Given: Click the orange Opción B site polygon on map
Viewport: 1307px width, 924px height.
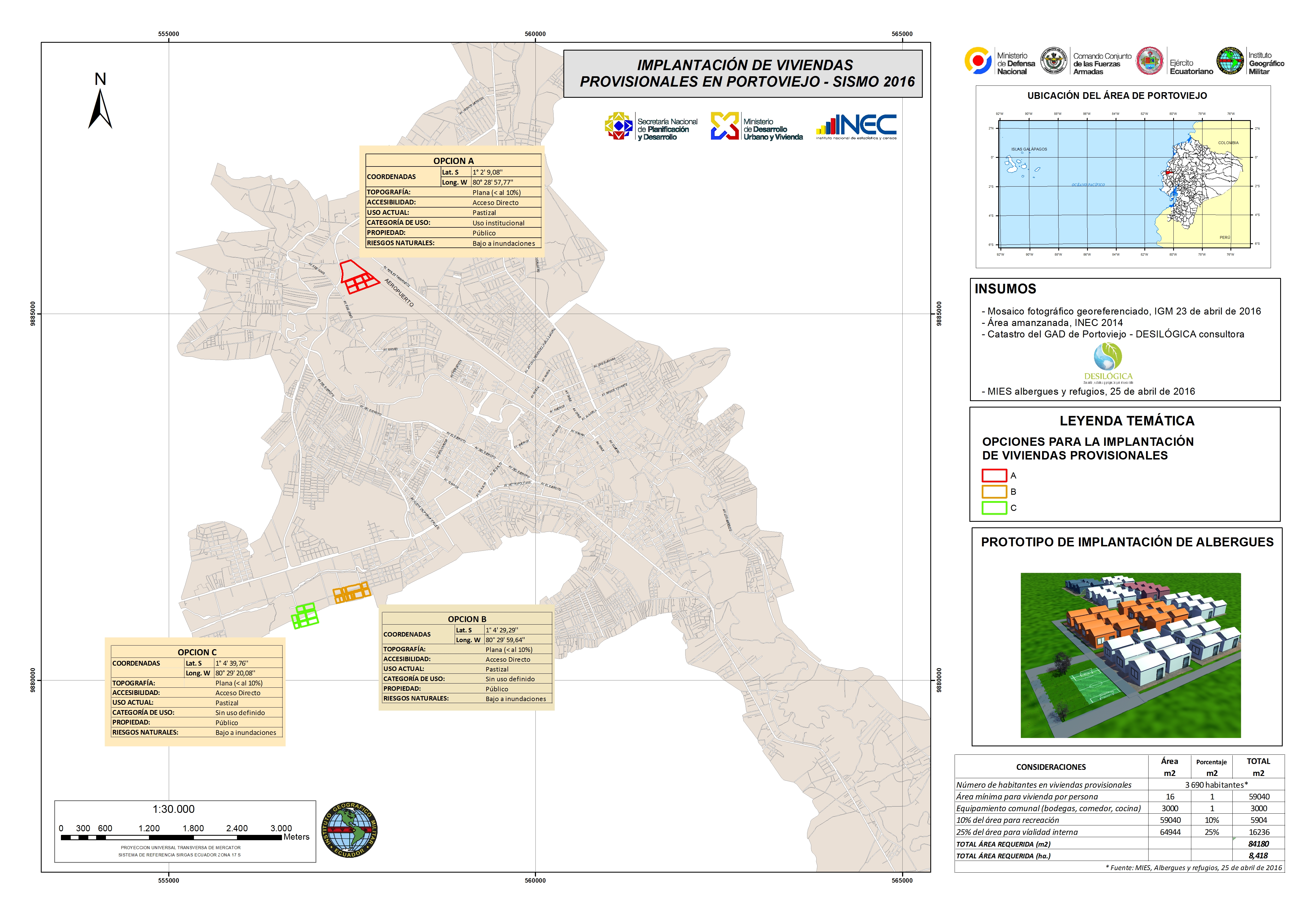Looking at the screenshot, I should coord(351,593).
